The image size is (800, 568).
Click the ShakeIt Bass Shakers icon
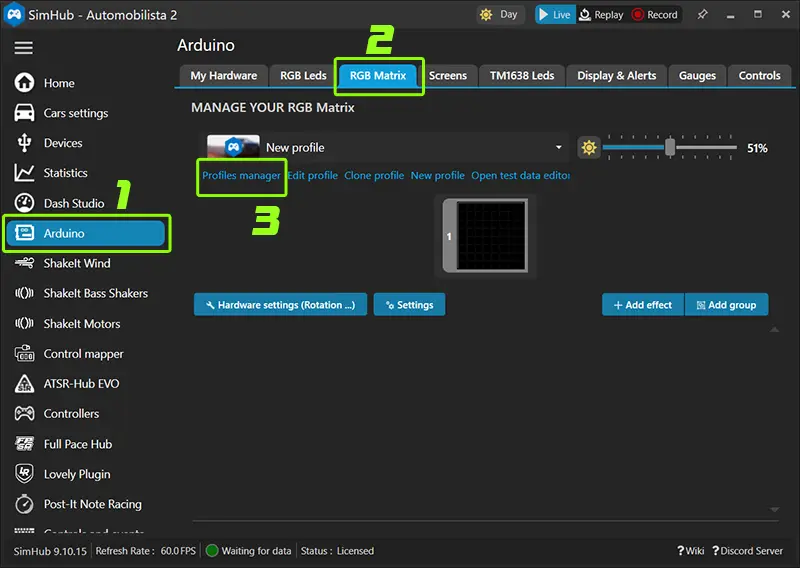[x=24, y=293]
